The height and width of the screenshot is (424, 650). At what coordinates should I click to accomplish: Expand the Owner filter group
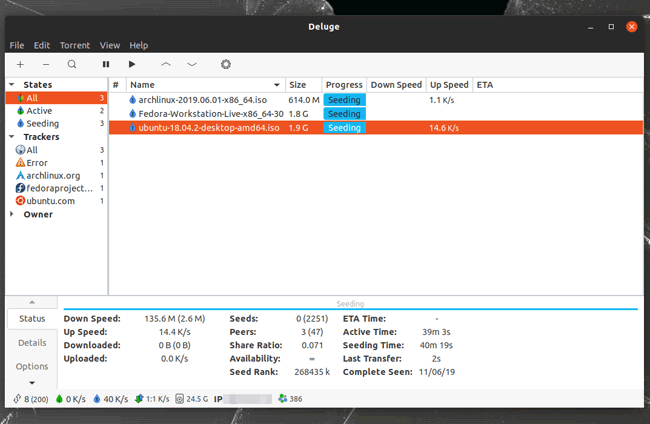click(x=12, y=214)
